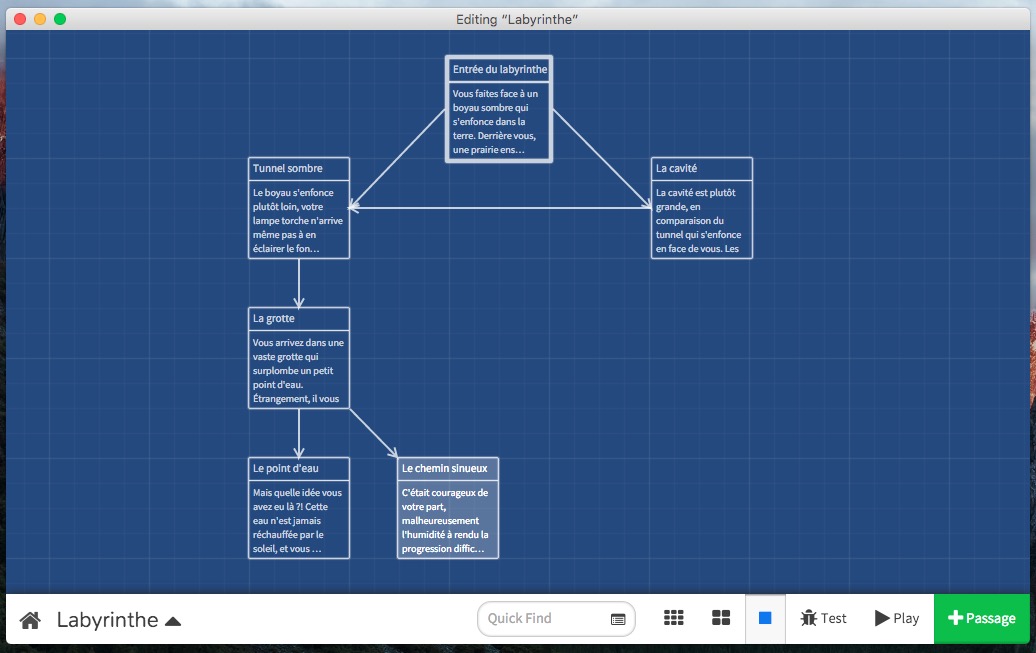Screen dimensions: 1036x653
Task: Select the "Entrée du labyrinthe" passage
Action: coord(499,108)
